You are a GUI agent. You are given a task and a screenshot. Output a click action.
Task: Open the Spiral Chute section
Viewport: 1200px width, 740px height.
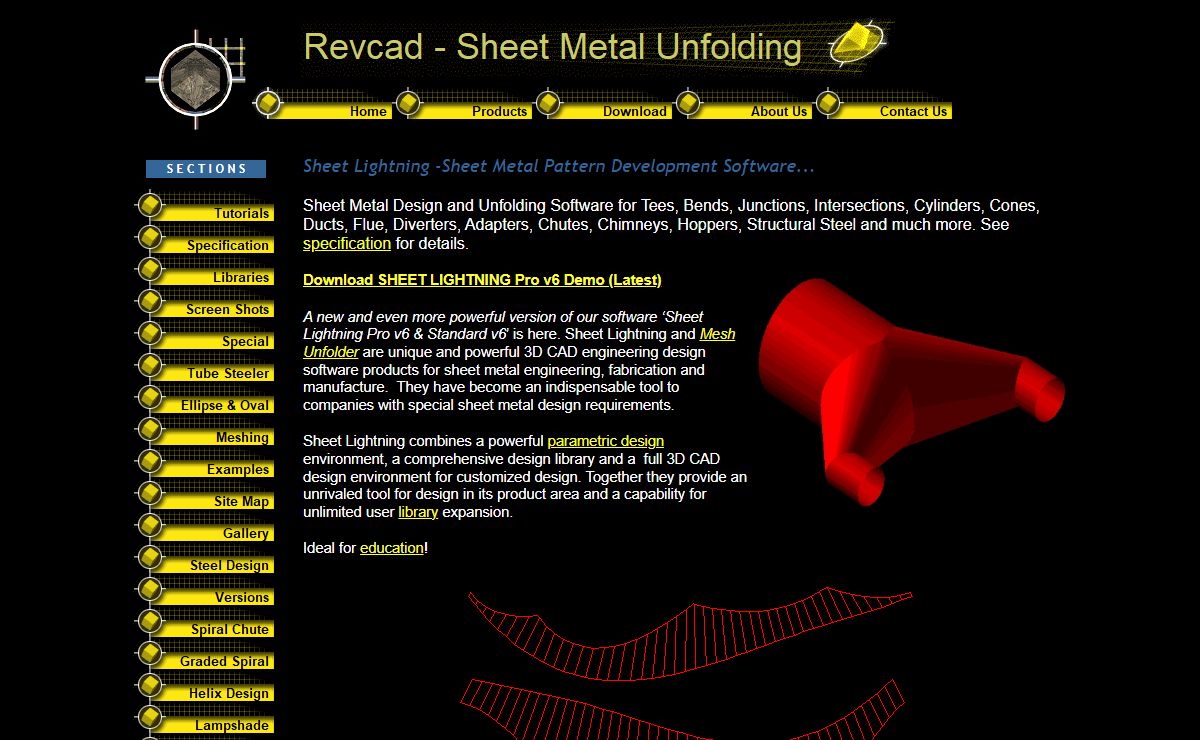tap(230, 629)
